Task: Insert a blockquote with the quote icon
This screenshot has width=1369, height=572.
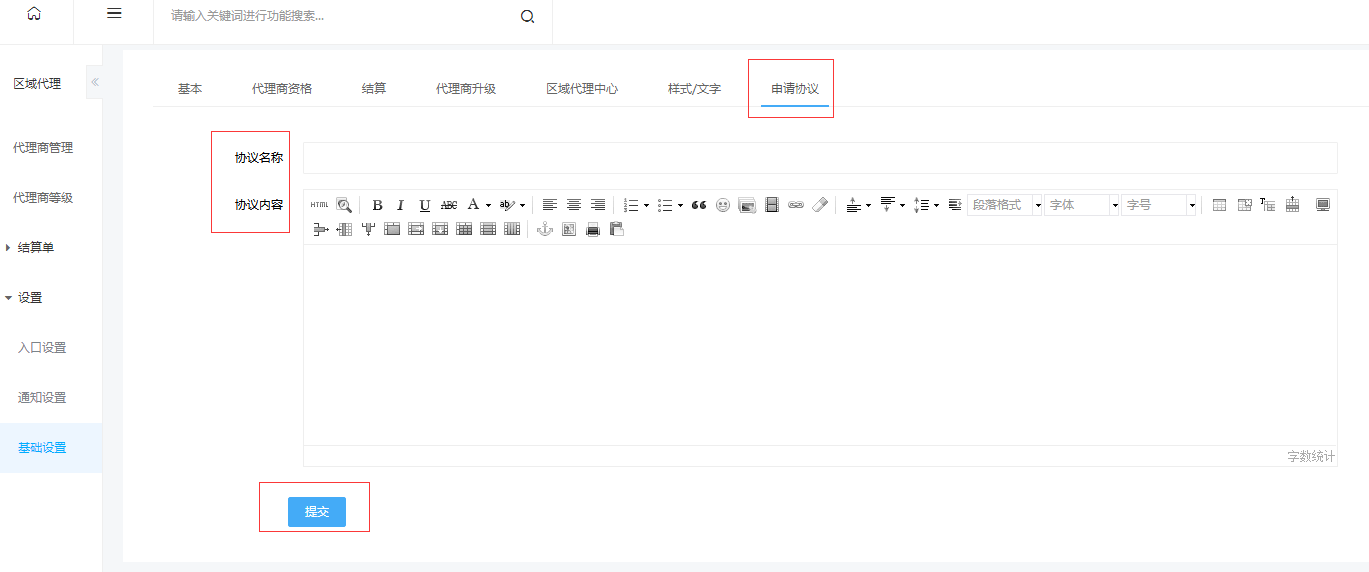Action: click(699, 205)
